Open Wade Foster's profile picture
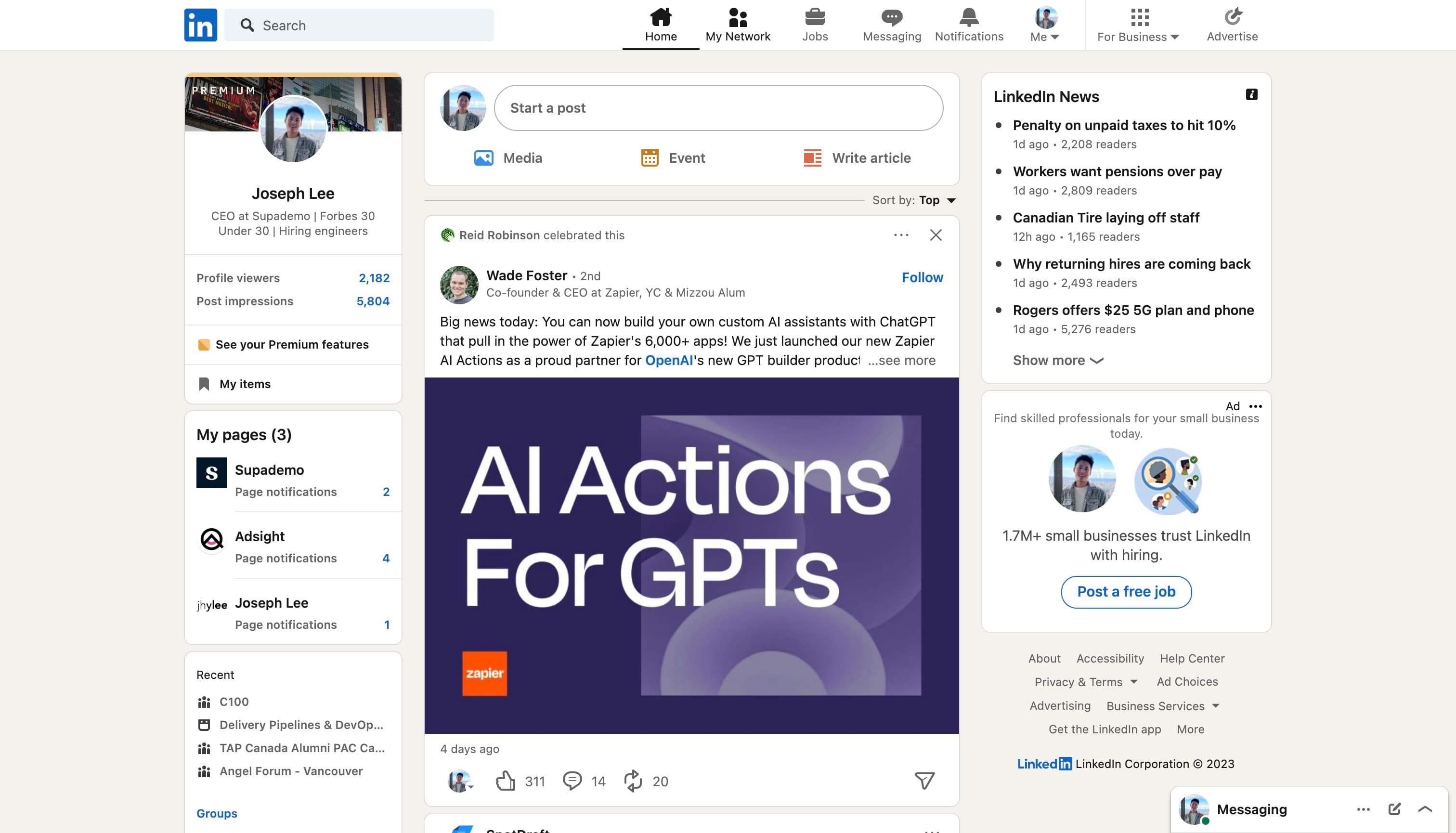 click(x=459, y=285)
